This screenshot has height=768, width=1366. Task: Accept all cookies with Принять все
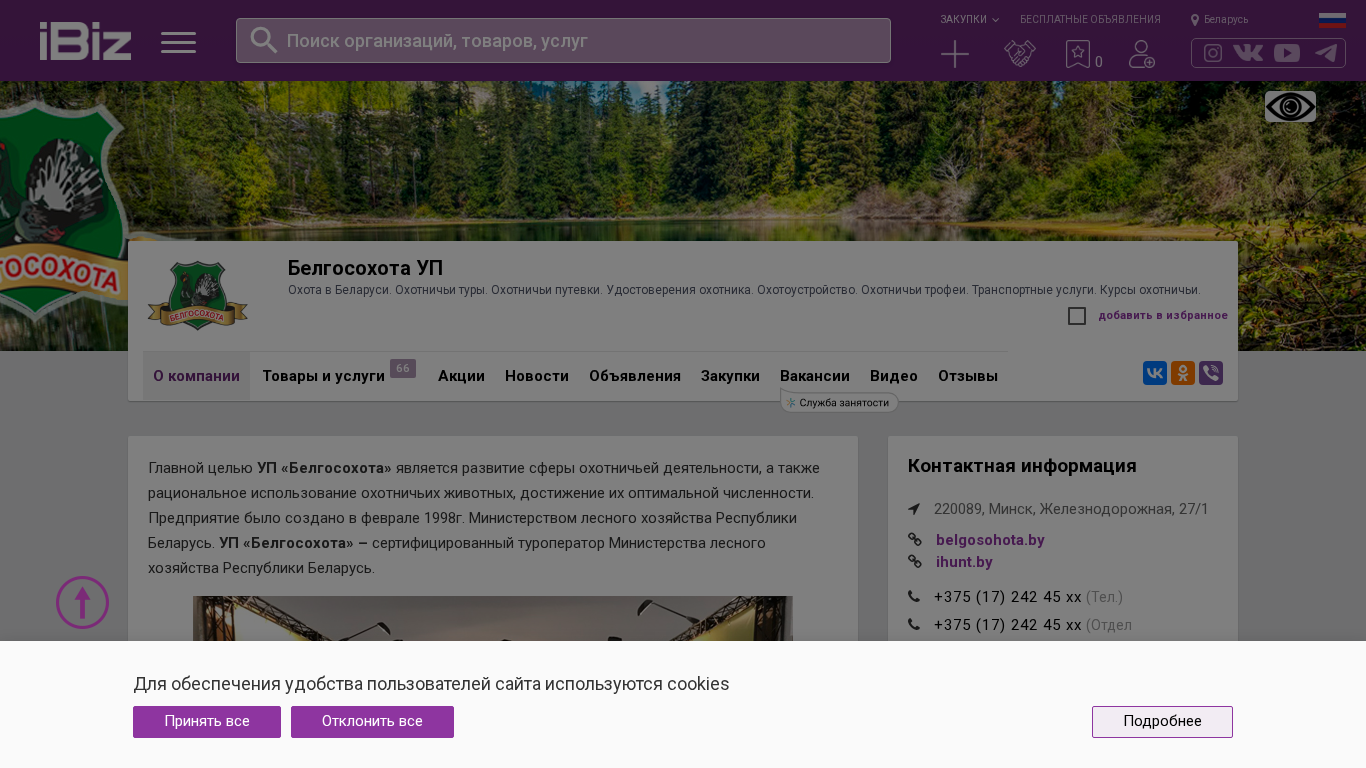click(x=207, y=722)
